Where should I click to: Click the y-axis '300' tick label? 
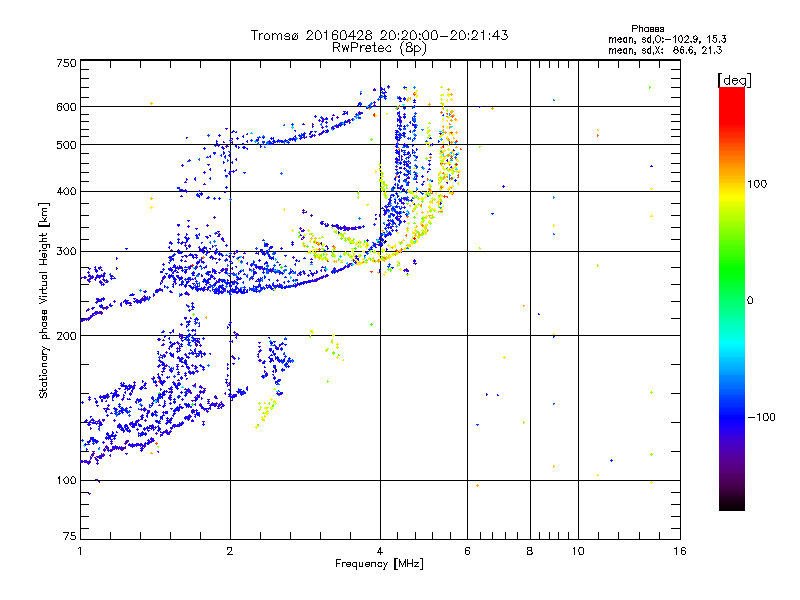click(66, 252)
